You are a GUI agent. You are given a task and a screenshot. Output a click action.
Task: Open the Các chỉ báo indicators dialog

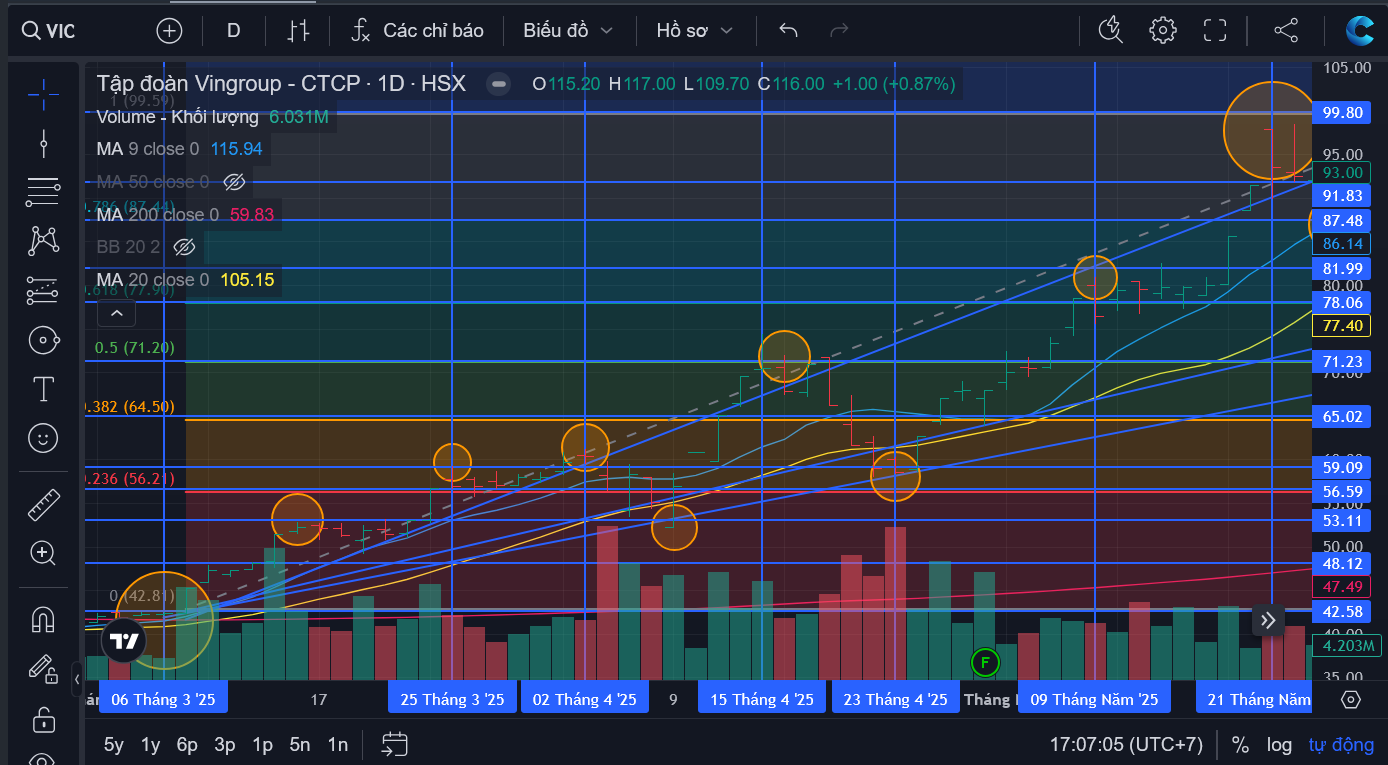[417, 30]
